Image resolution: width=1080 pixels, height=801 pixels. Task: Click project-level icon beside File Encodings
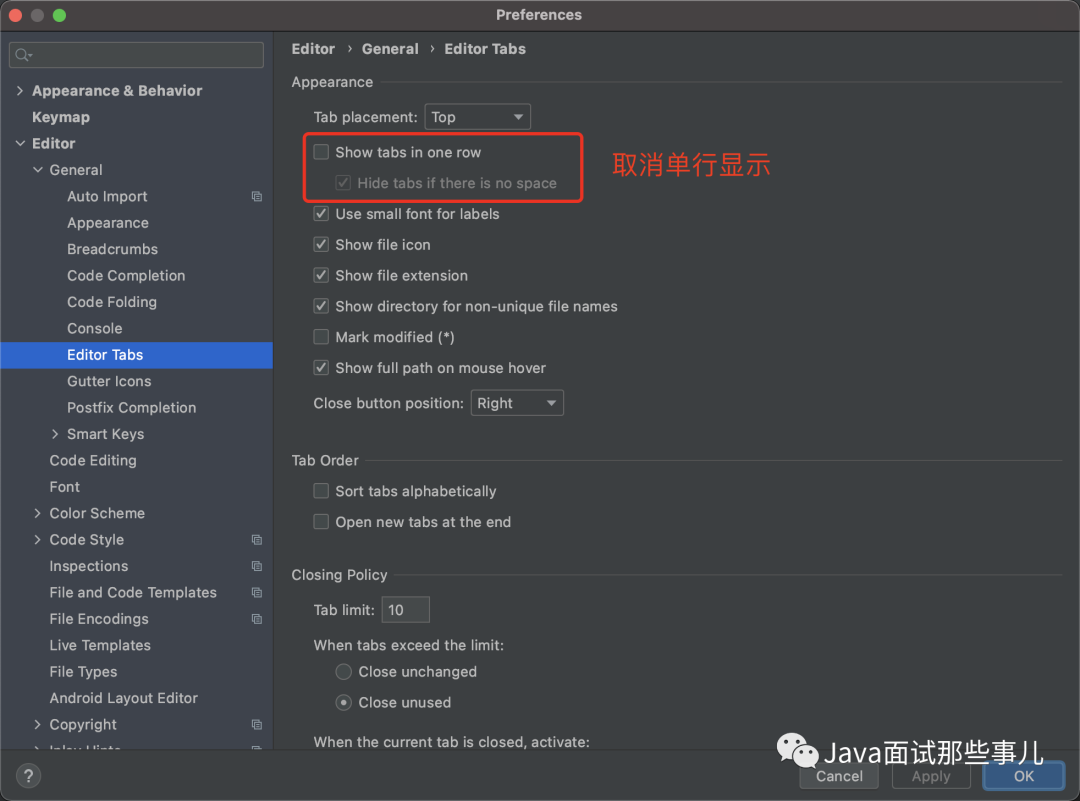click(x=257, y=619)
